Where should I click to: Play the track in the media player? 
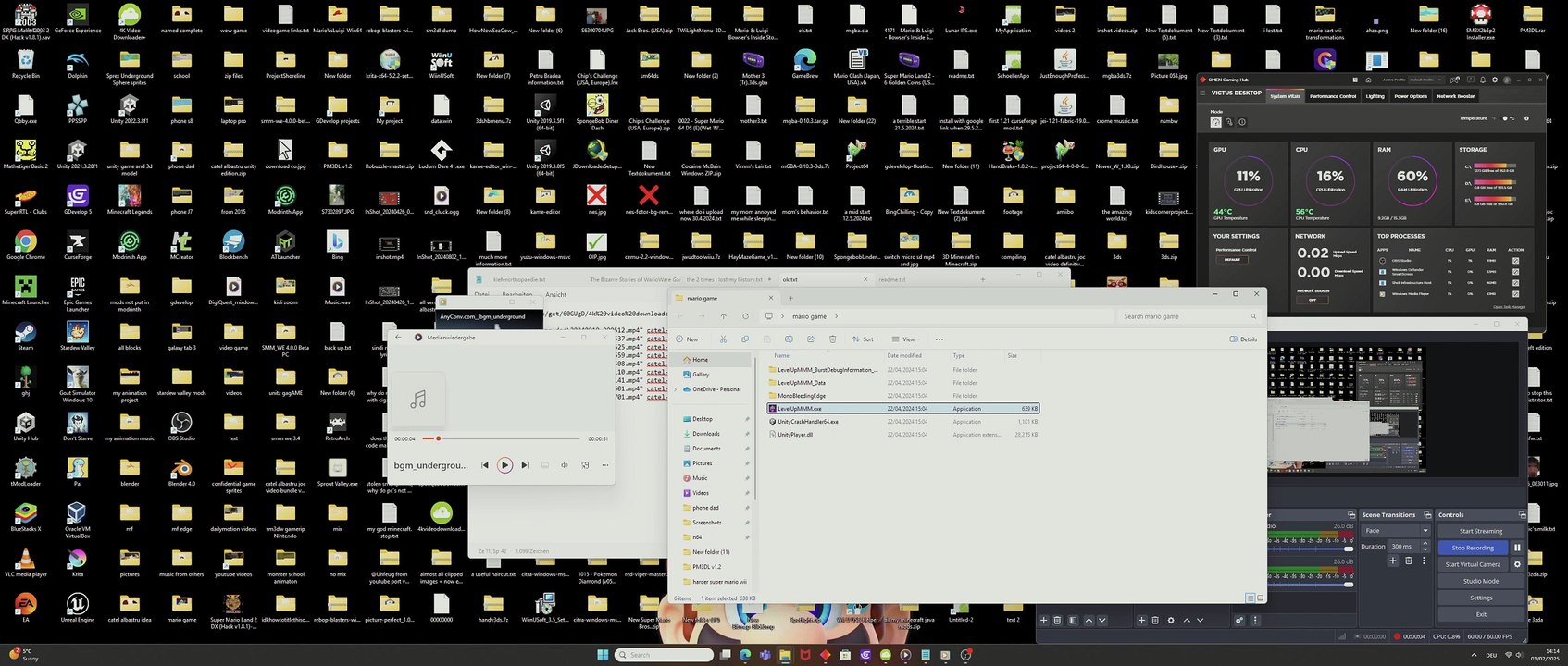pos(504,465)
